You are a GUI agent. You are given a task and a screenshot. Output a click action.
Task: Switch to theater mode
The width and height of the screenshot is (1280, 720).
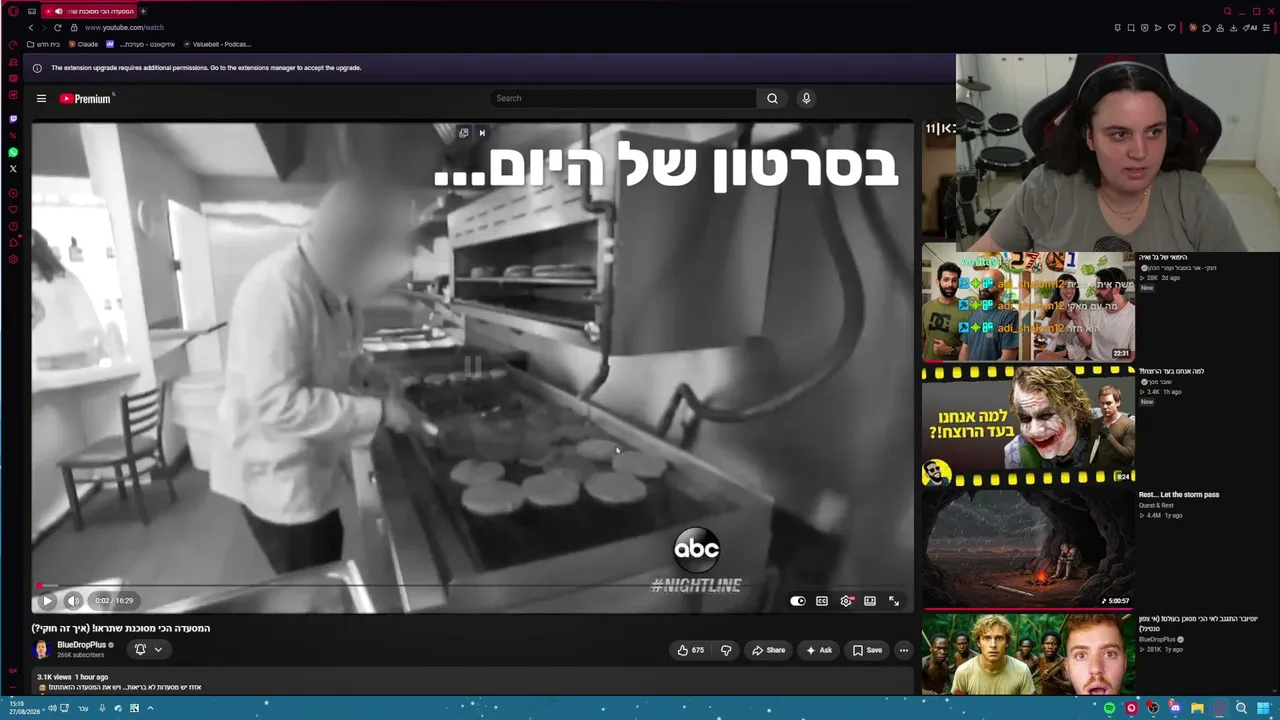click(x=870, y=601)
